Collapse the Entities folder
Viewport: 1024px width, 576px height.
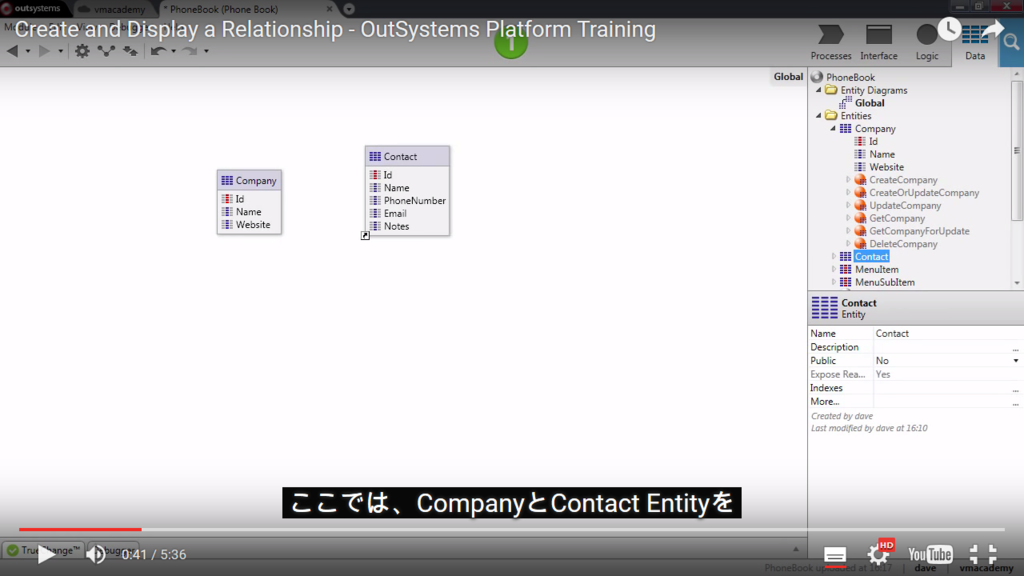point(819,116)
